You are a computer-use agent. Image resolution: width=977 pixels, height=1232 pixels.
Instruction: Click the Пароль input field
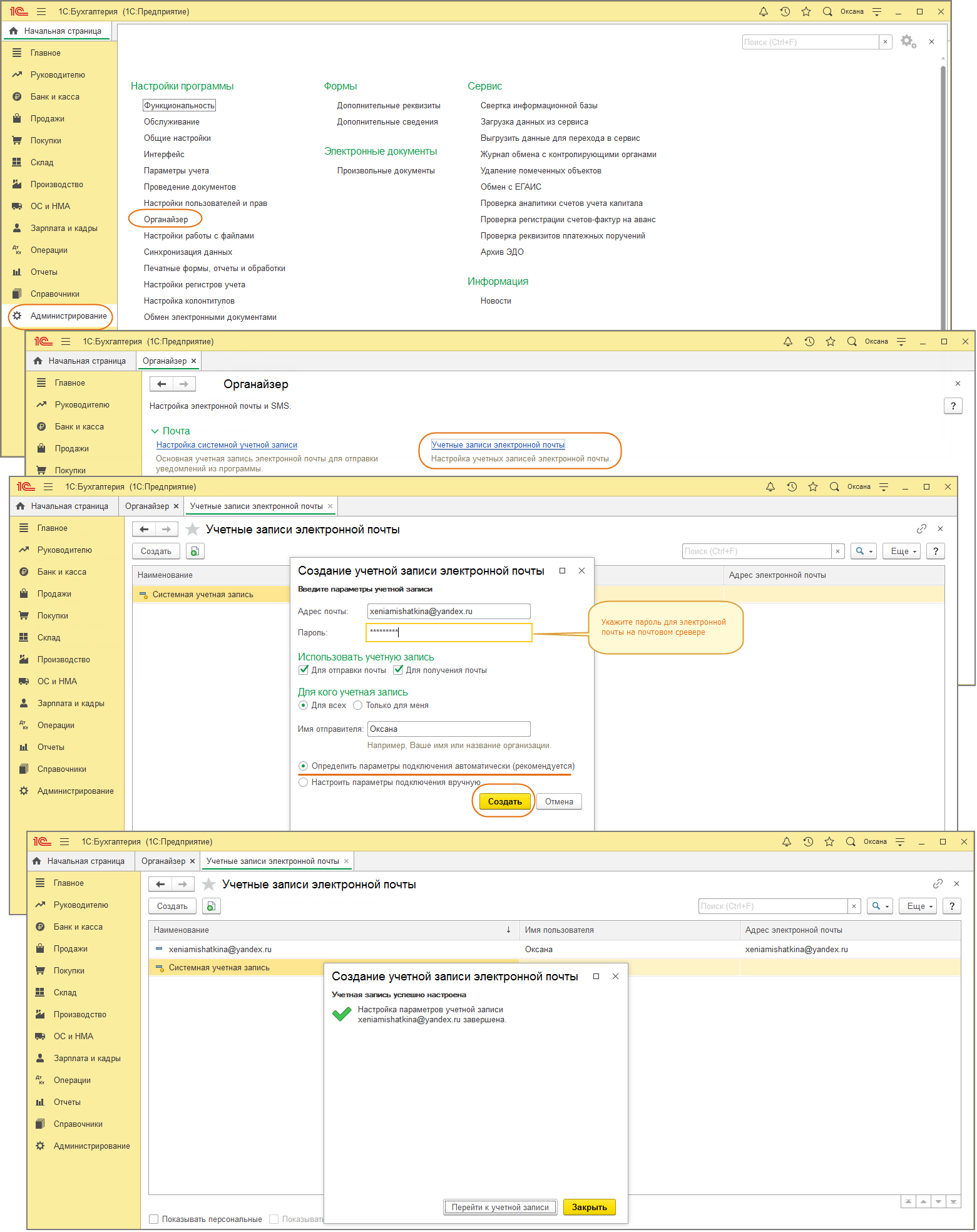[449, 632]
